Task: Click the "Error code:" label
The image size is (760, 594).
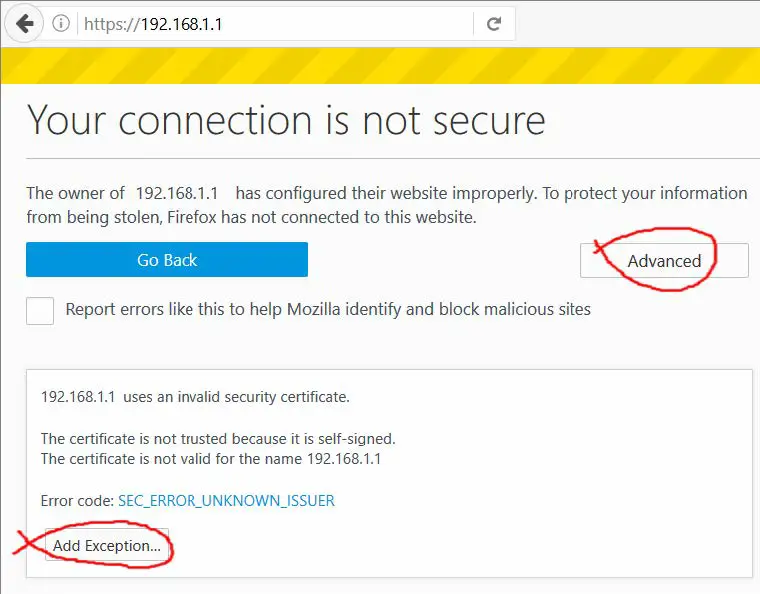Action: [77, 501]
